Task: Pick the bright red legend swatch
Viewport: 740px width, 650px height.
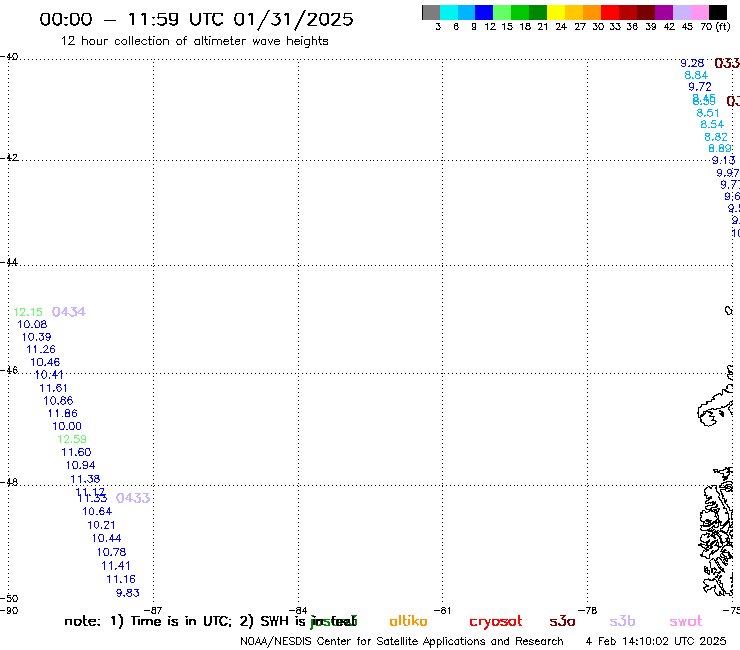Action: pyautogui.click(x=609, y=12)
